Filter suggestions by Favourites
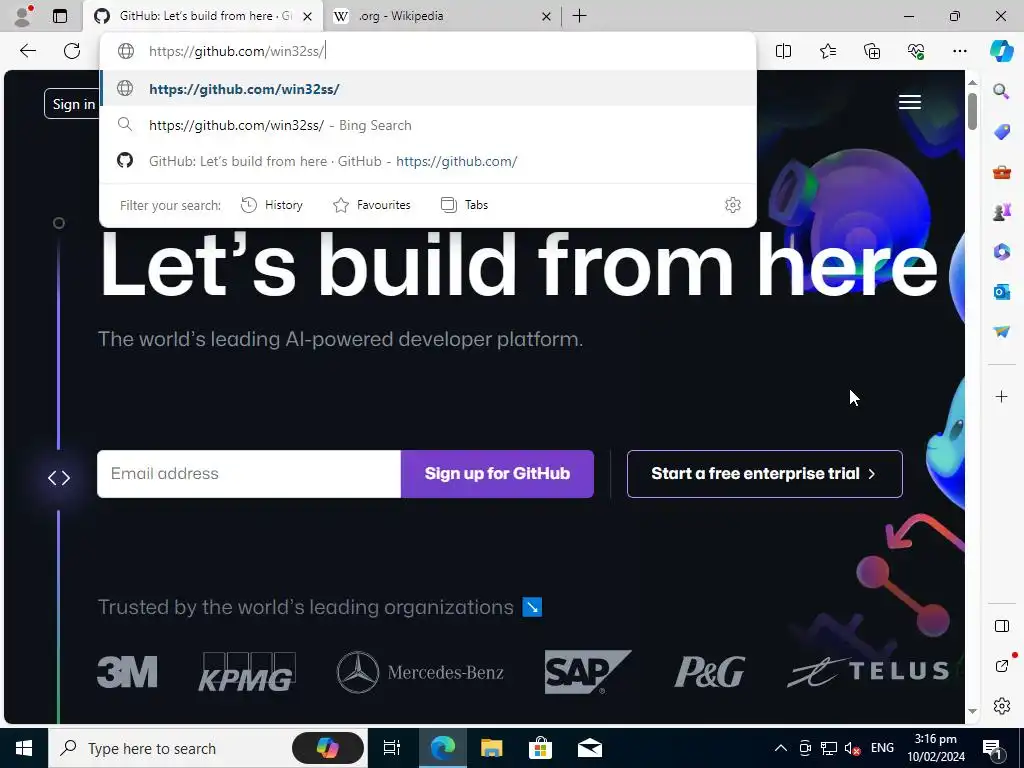The height and width of the screenshot is (768, 1024). [372, 205]
